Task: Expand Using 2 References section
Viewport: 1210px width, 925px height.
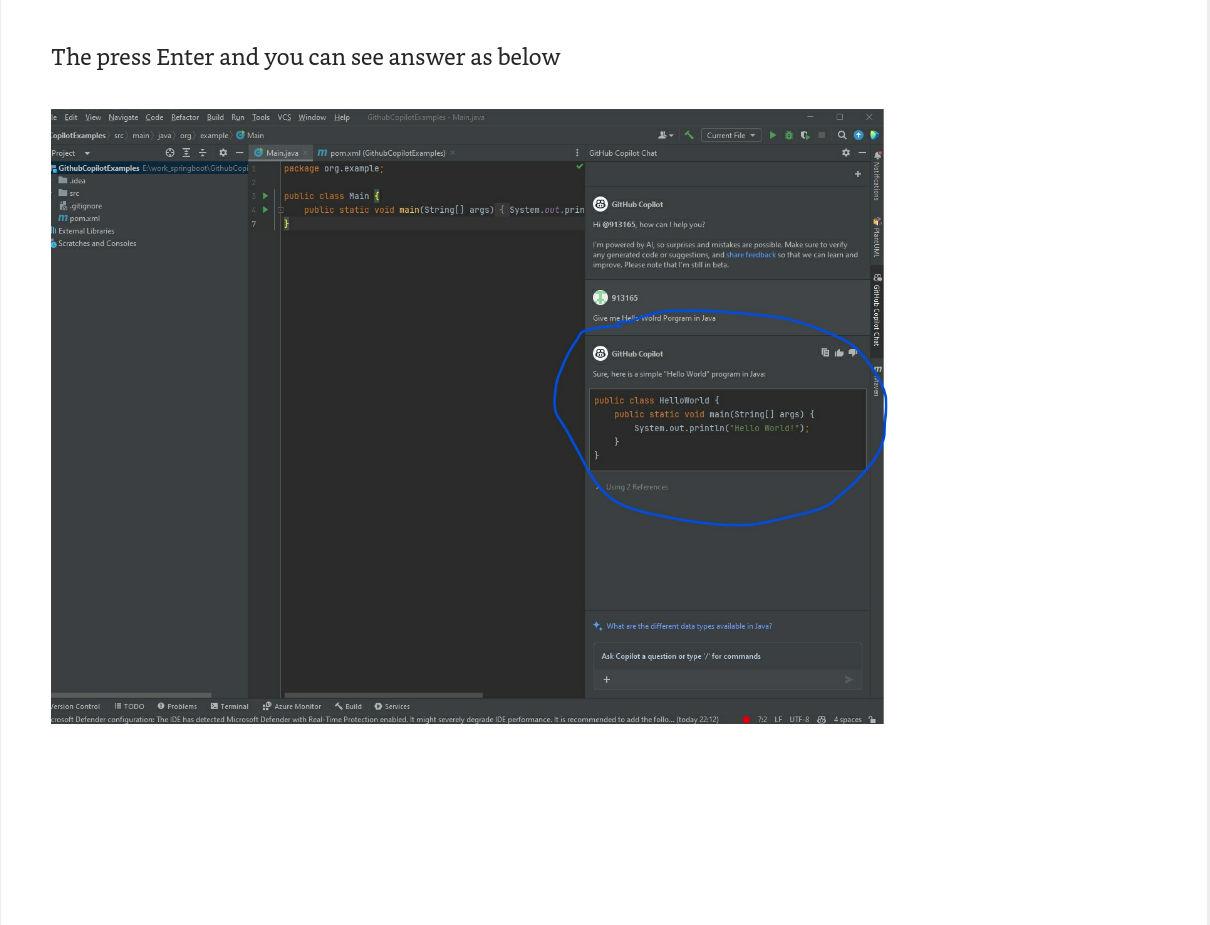Action: (x=632, y=487)
